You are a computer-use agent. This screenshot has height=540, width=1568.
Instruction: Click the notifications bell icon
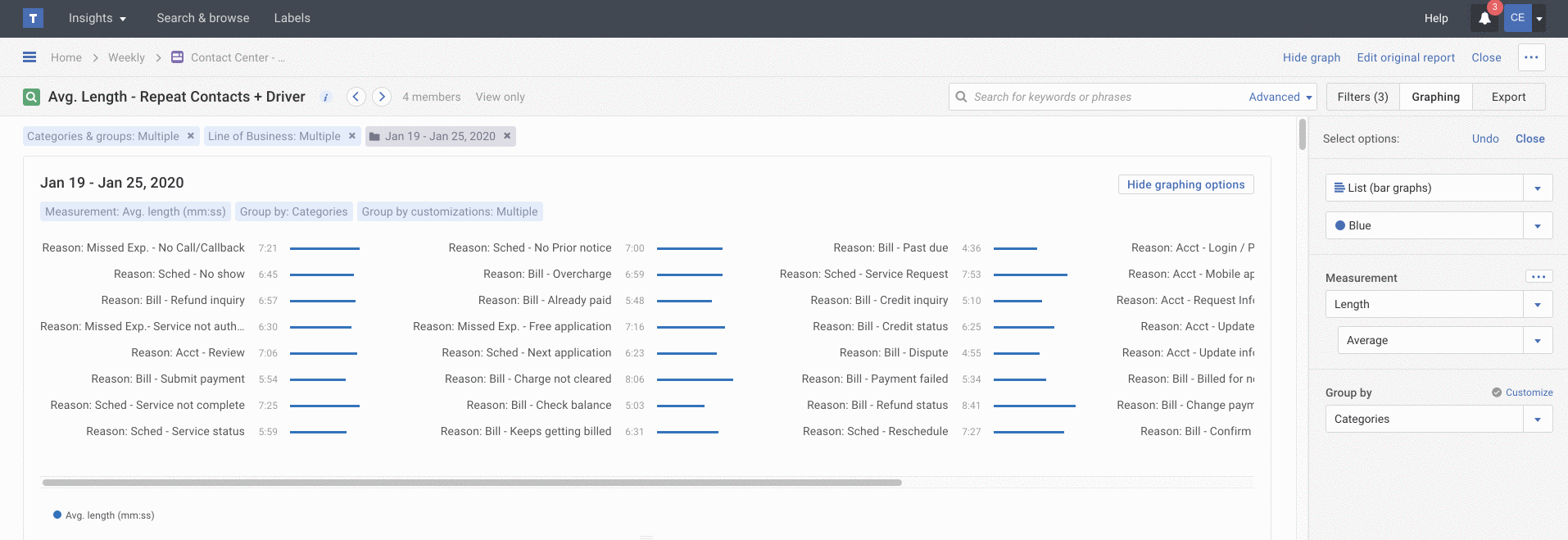[1484, 18]
